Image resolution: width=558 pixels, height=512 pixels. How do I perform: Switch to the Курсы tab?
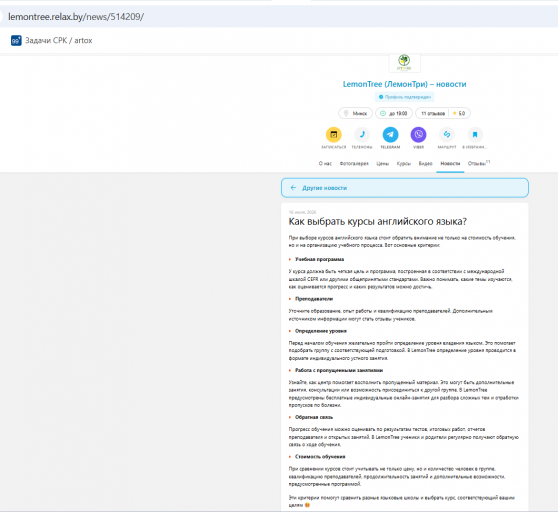coord(404,163)
